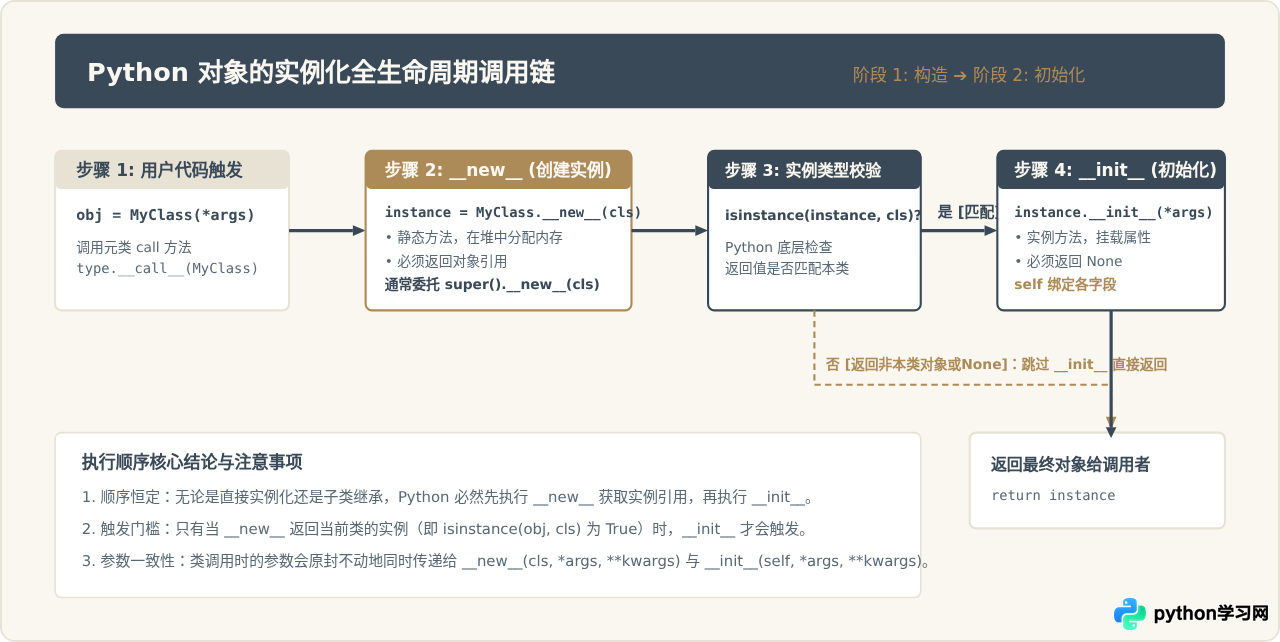Image resolution: width=1280 pixels, height=642 pixels.
Task: Click the bullet '实例方法，挂载属性'
Action: 1082,238
